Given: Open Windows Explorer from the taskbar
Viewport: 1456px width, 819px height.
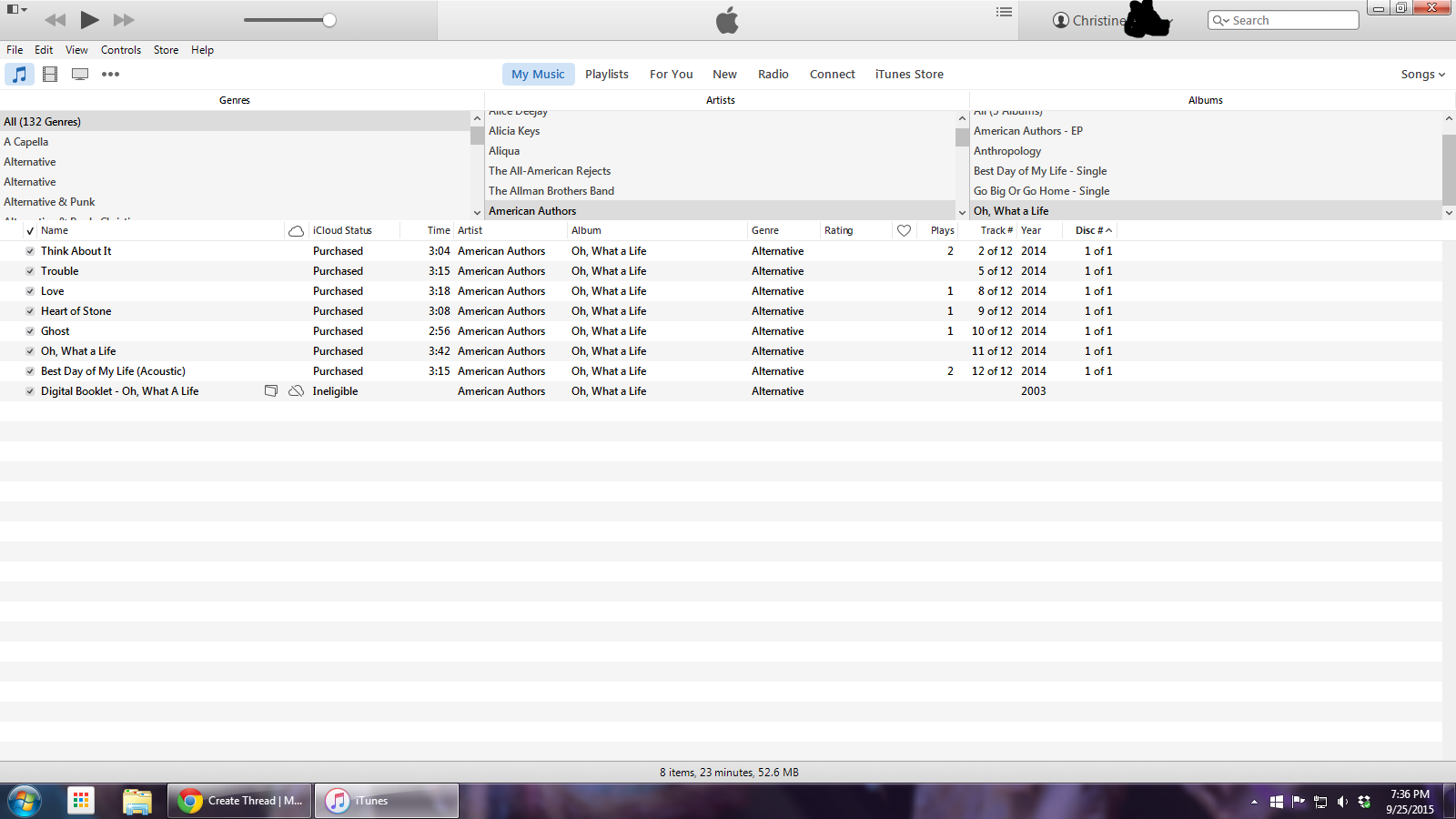Looking at the screenshot, I should 136,801.
